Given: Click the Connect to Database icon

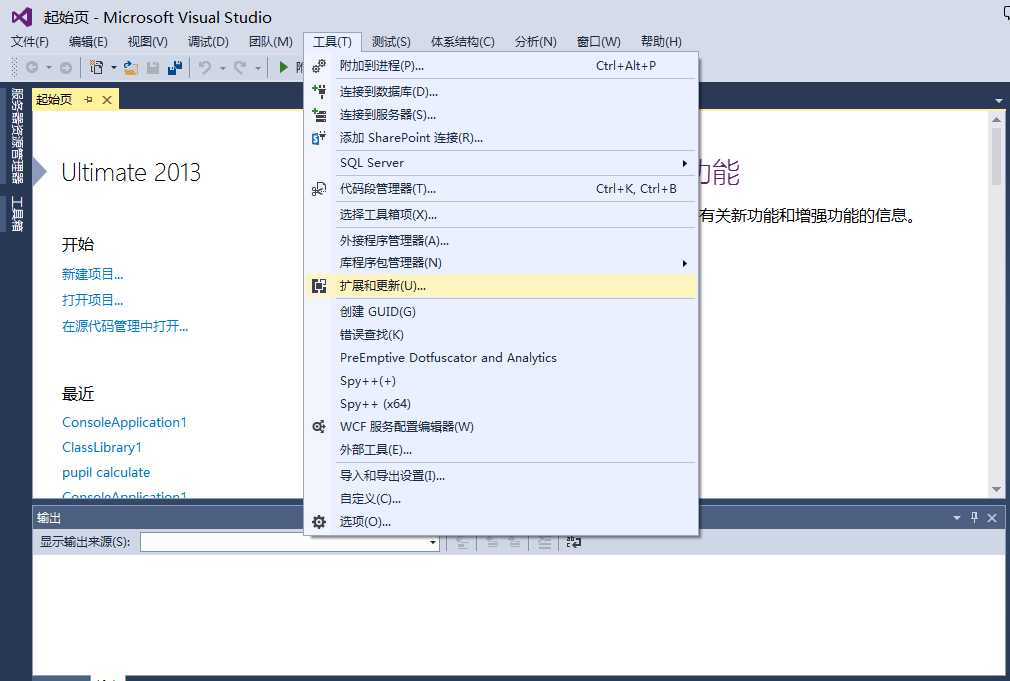Looking at the screenshot, I should point(319,91).
